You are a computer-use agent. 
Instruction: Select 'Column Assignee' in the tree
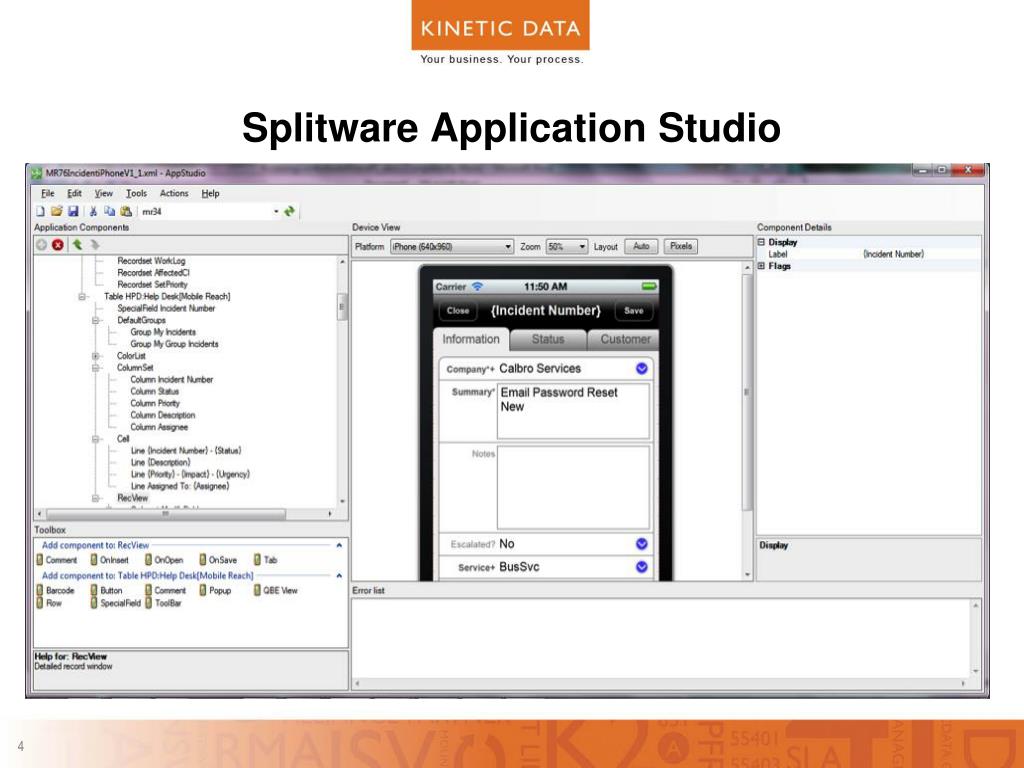click(x=159, y=427)
